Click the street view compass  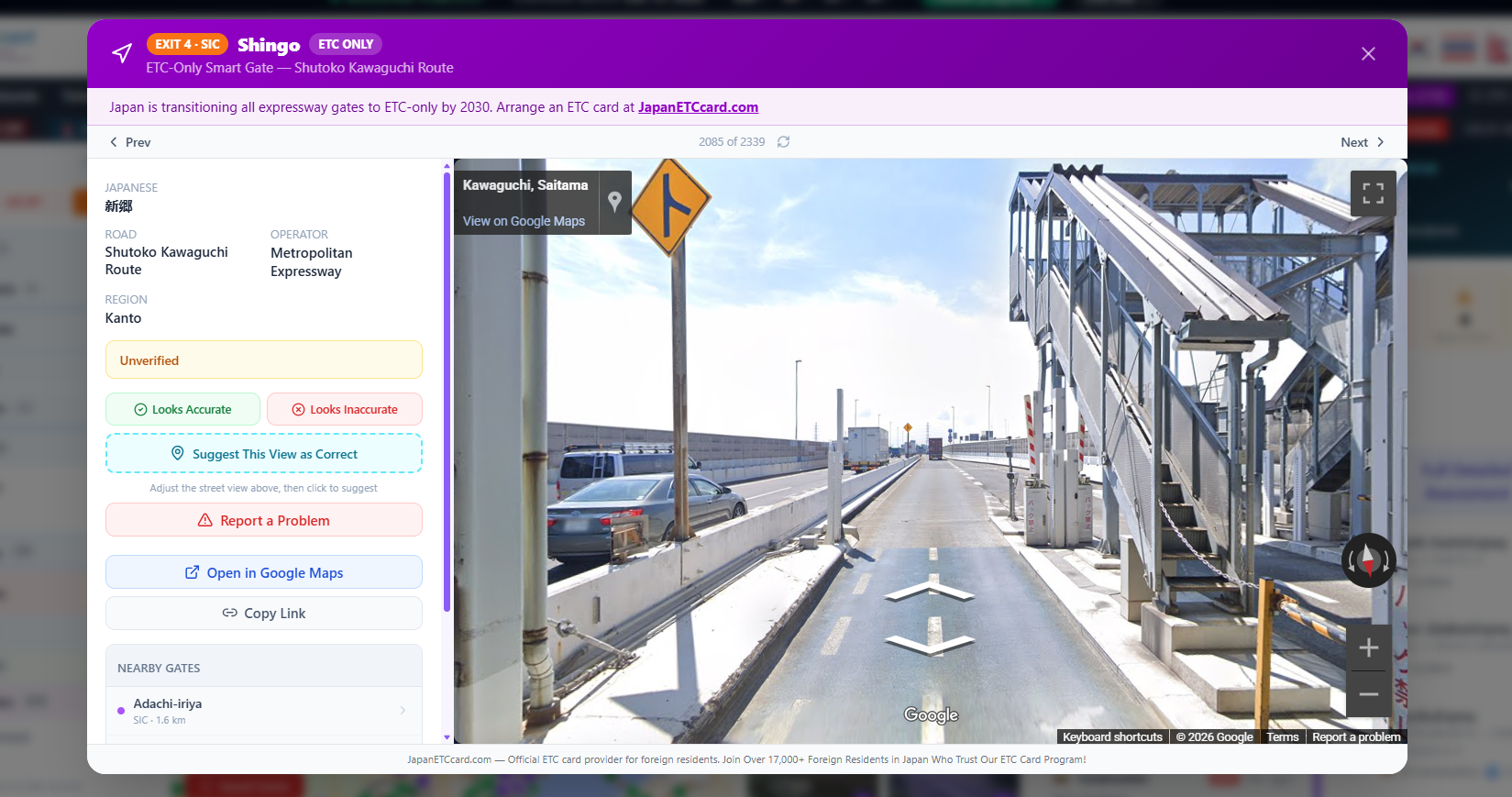[1369, 559]
